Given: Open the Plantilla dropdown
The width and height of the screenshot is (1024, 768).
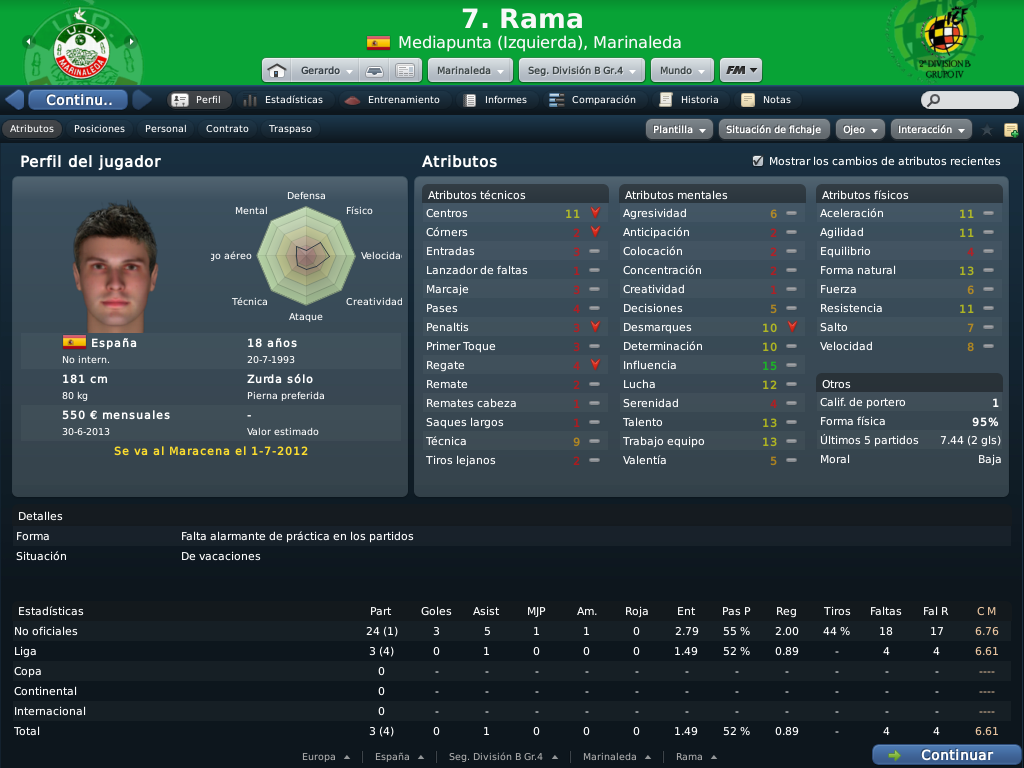Looking at the screenshot, I should coord(679,129).
